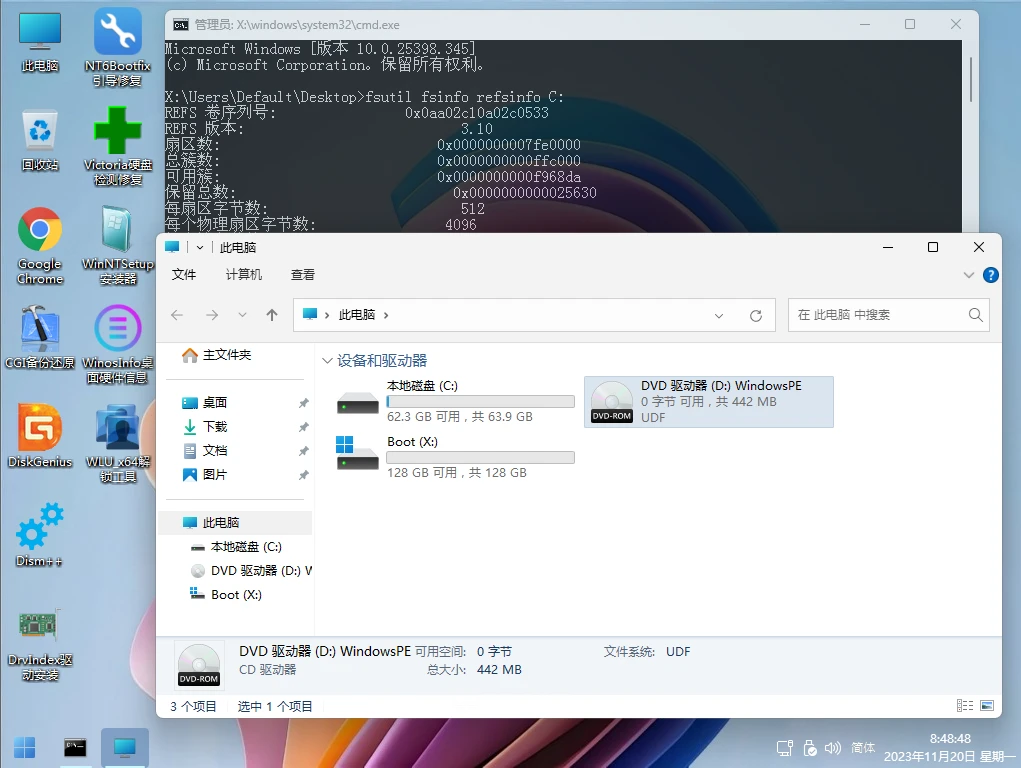Launch WinNTSetup 安装器 desktop icon
Image resolution: width=1021 pixels, height=768 pixels.
point(117,246)
